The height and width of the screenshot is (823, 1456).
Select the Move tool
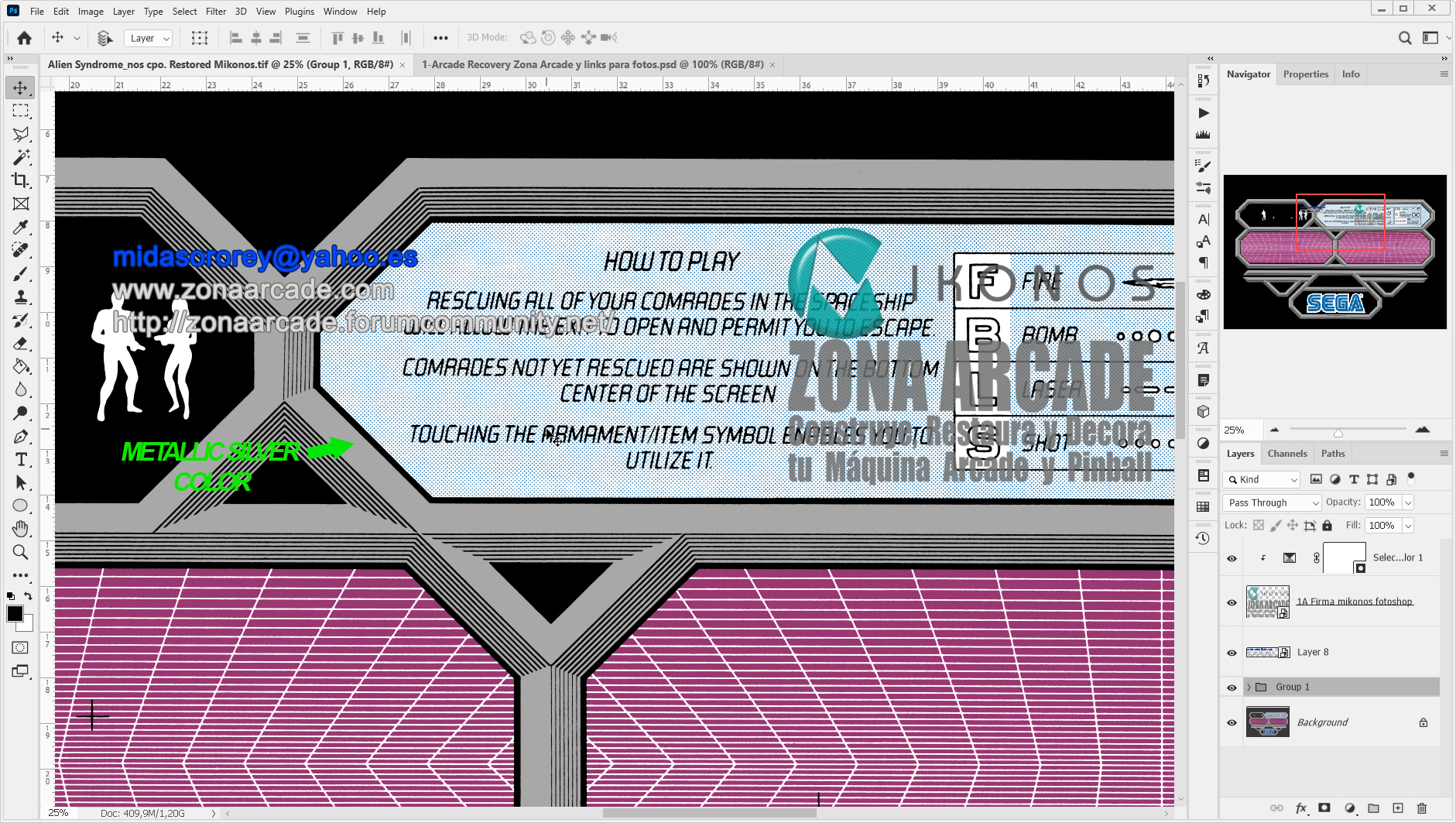[x=21, y=87]
